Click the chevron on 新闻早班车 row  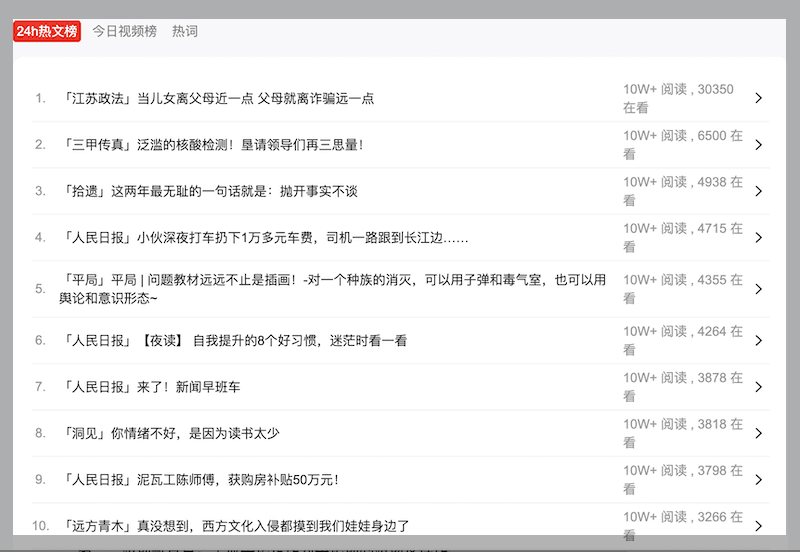point(758,387)
